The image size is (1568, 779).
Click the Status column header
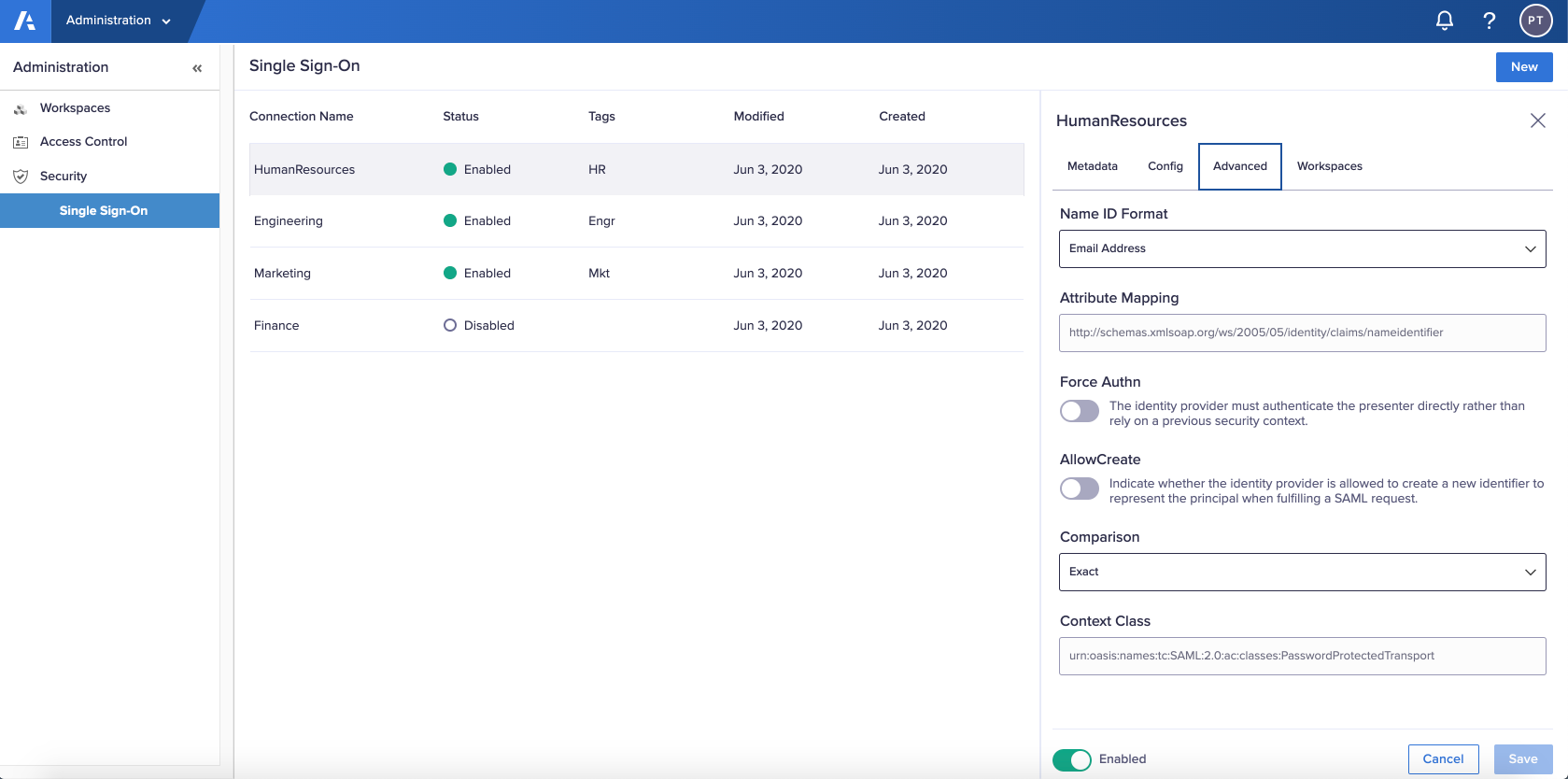pos(460,117)
